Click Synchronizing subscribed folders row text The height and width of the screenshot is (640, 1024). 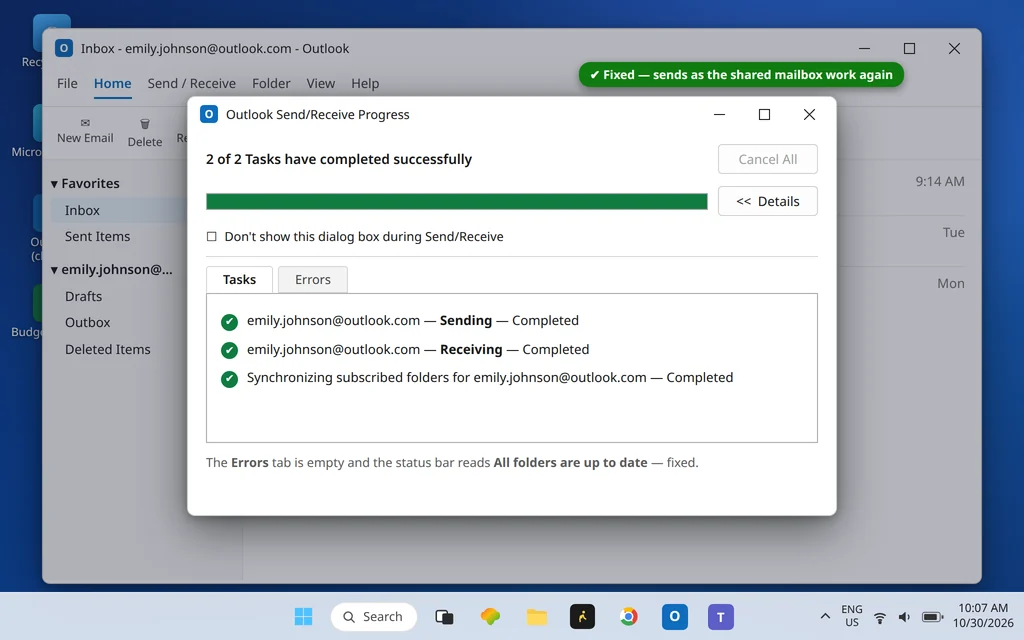[x=490, y=377]
